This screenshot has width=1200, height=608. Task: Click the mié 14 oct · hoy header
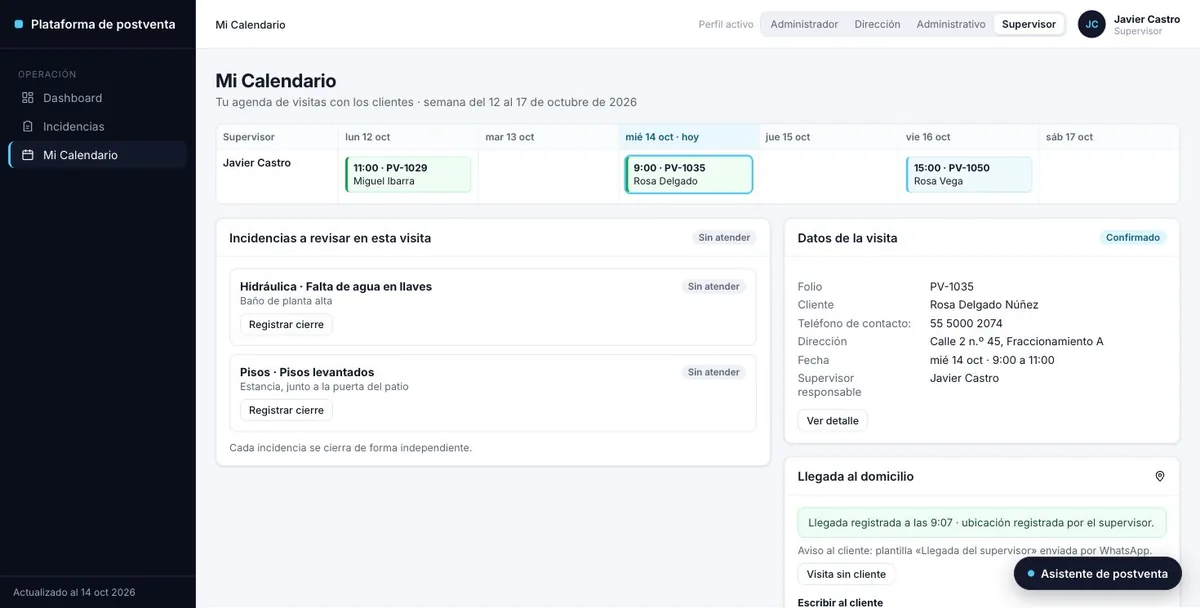[689, 137]
